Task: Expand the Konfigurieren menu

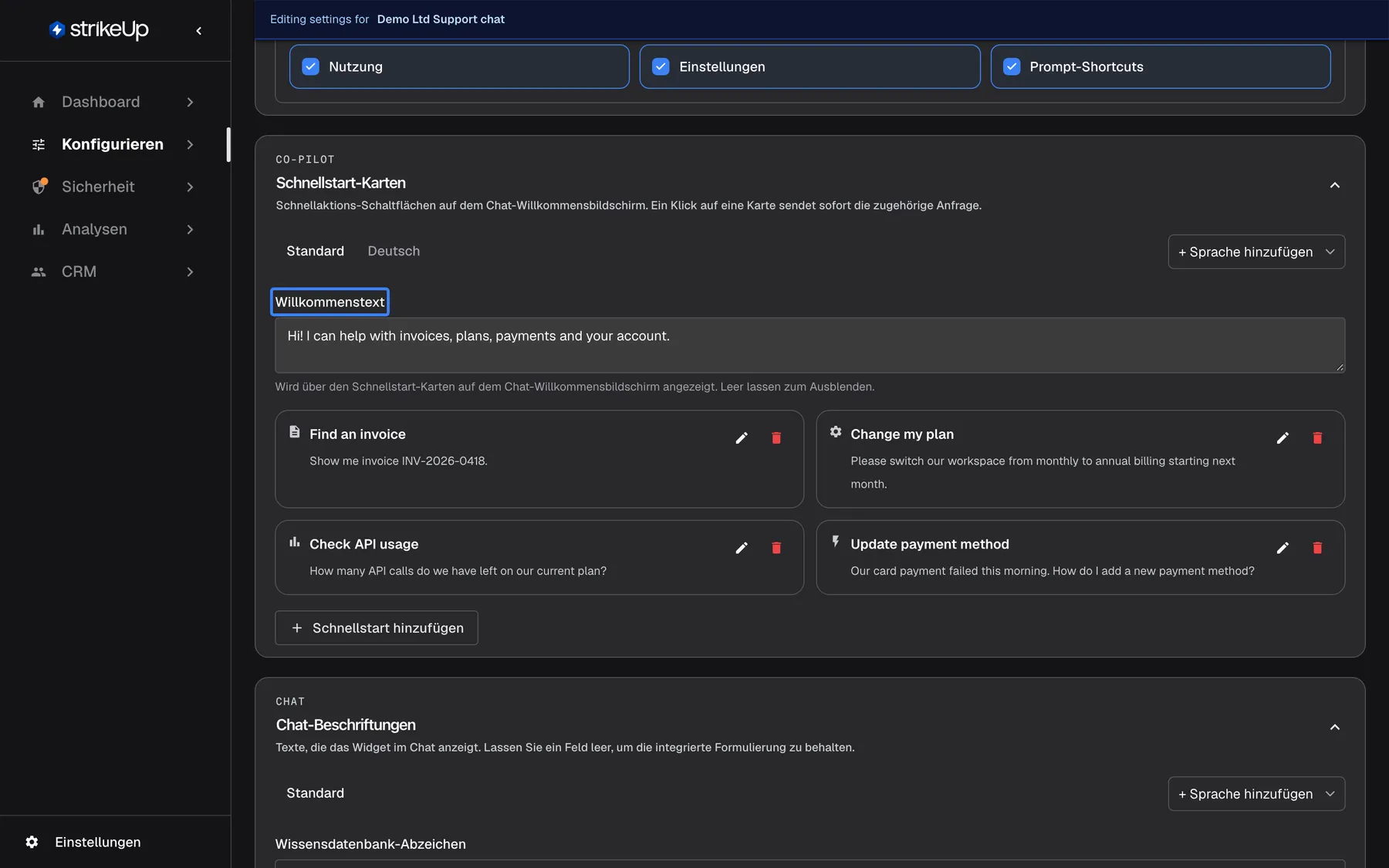Action: (x=190, y=145)
